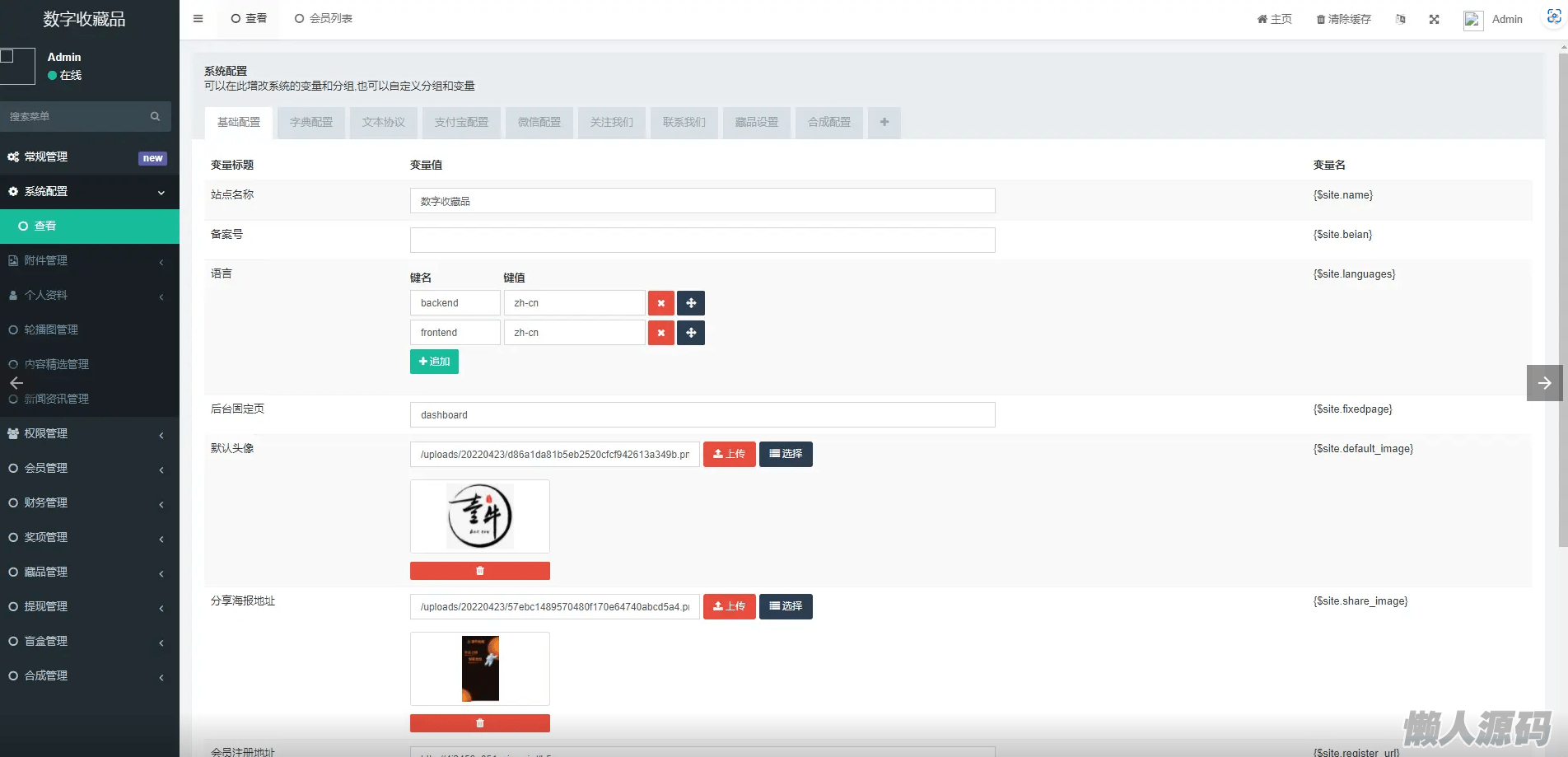Screen dimensions: 1568x757
Task: Click the frontend zh-cn value field
Action: click(575, 333)
